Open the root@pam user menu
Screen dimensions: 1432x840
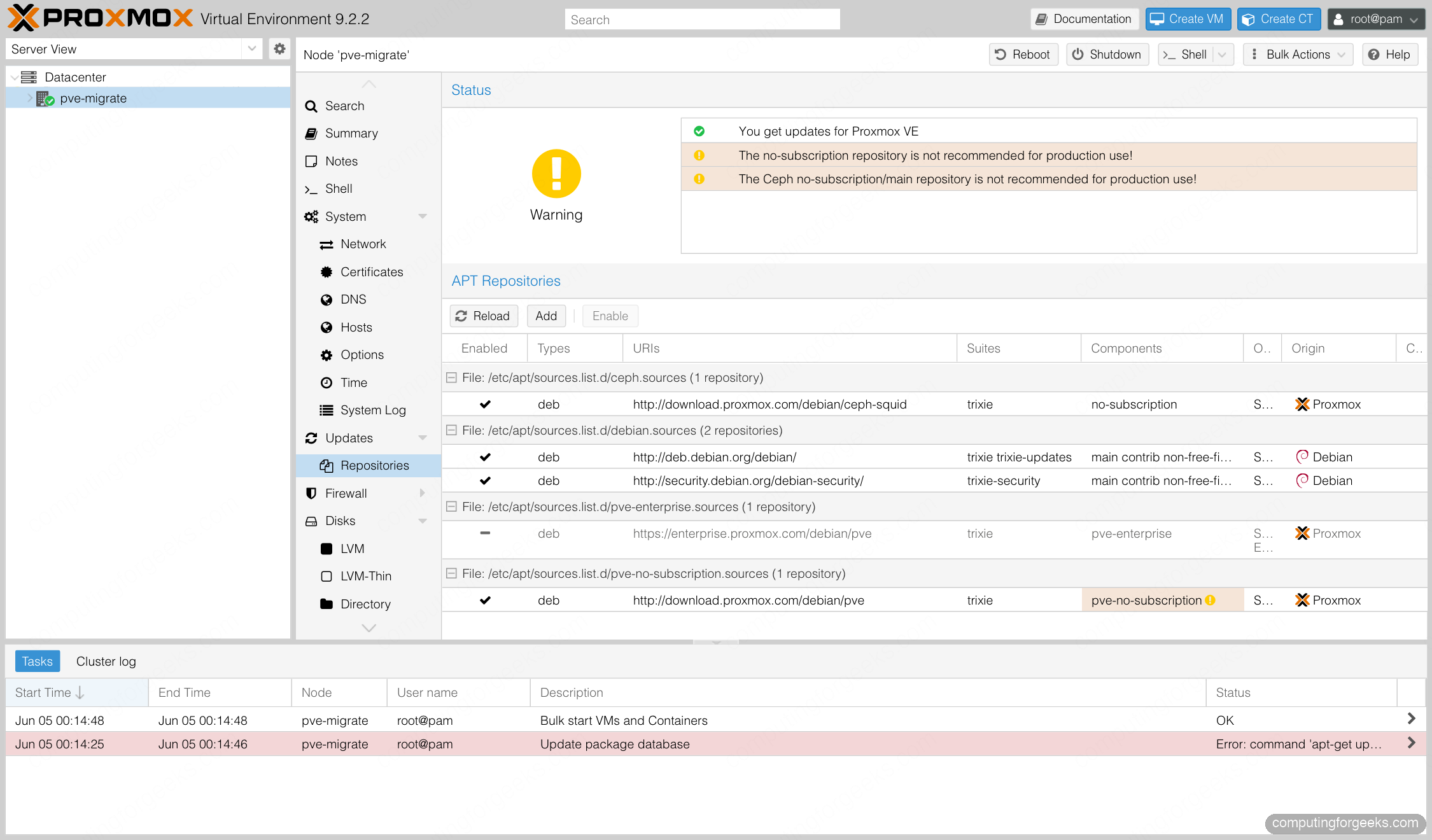(1375, 19)
